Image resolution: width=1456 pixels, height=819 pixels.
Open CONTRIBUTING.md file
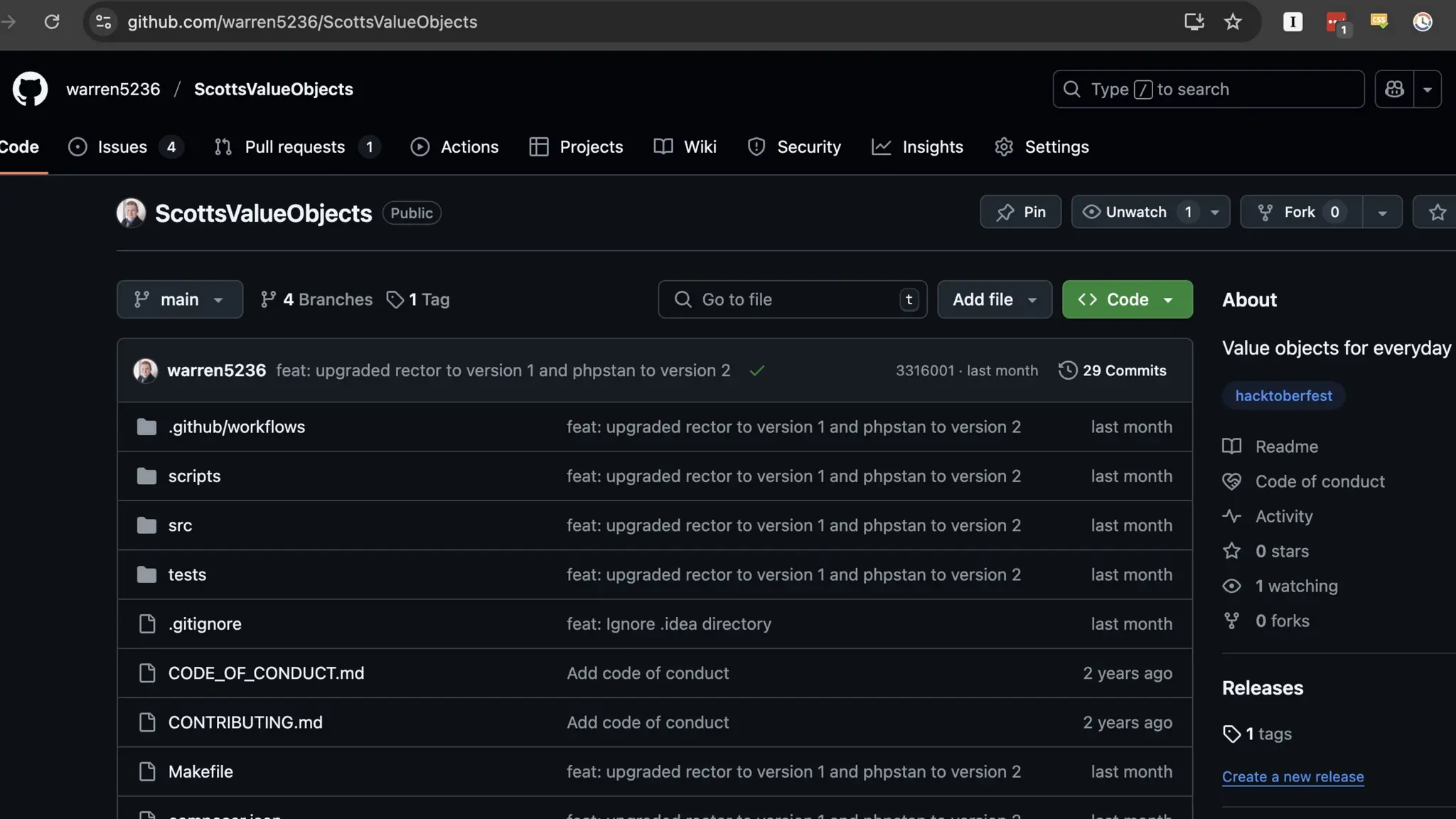pos(245,722)
